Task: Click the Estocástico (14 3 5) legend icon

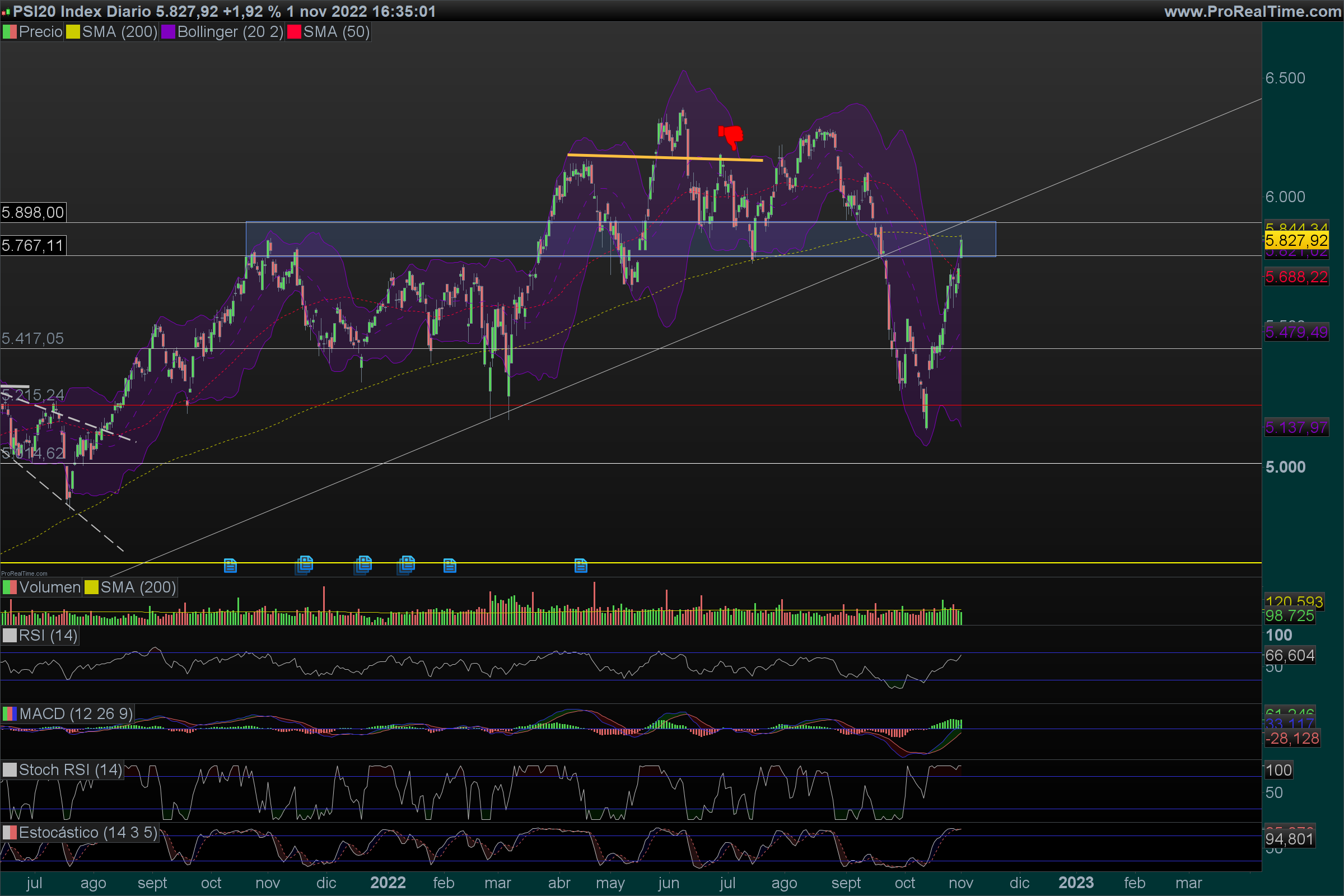Action: [10, 833]
